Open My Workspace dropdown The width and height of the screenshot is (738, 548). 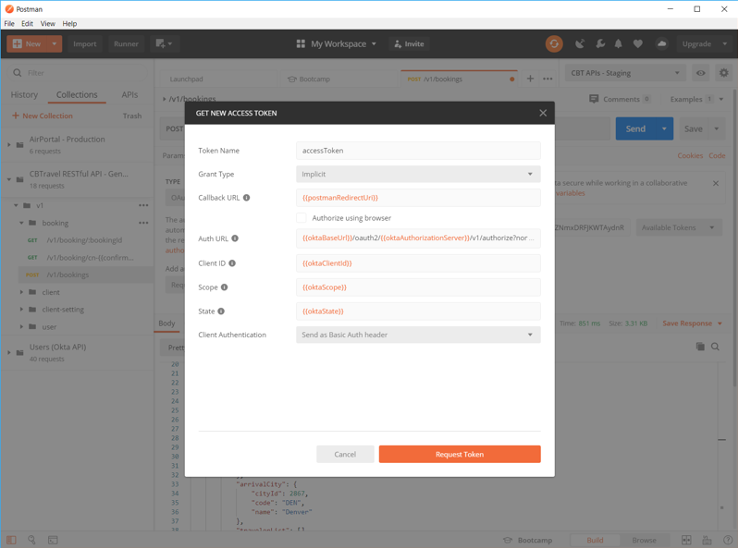[337, 44]
